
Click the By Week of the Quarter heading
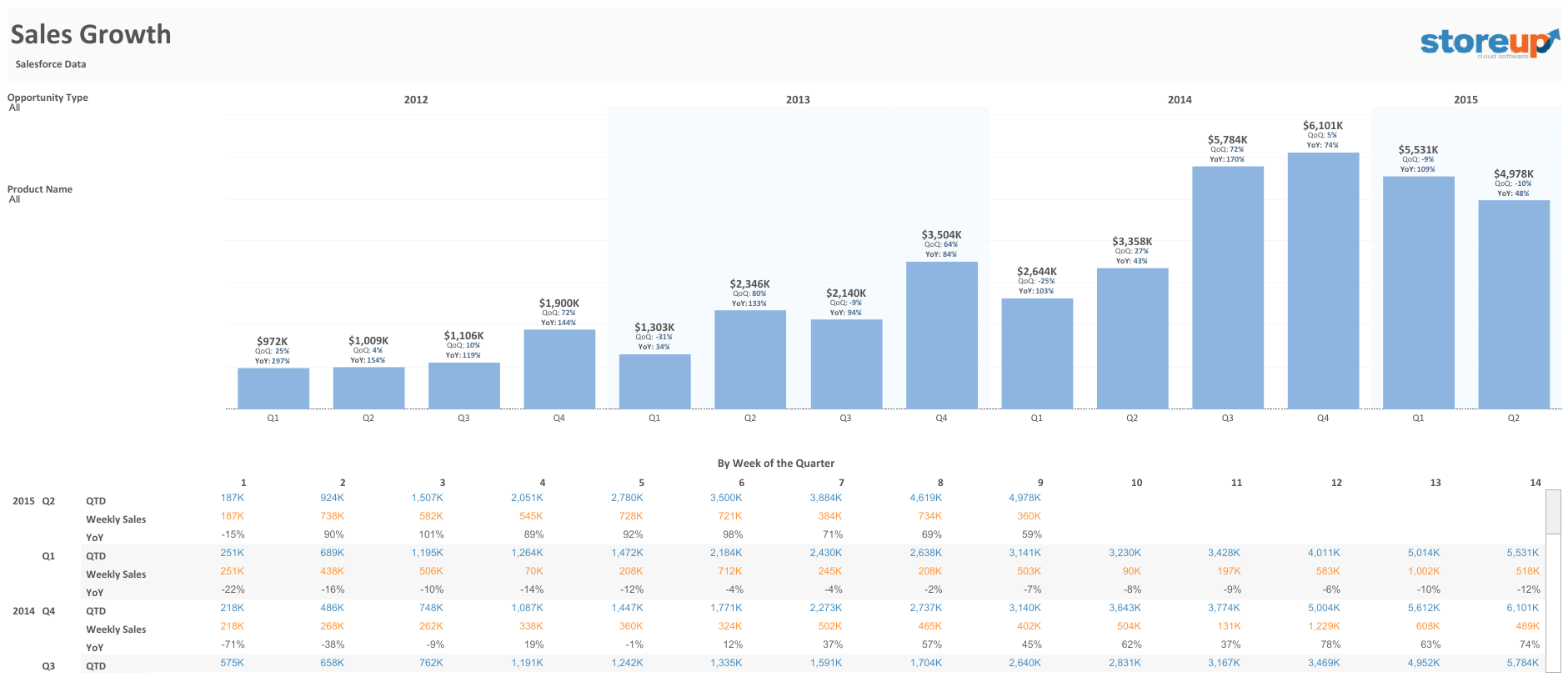coord(776,464)
